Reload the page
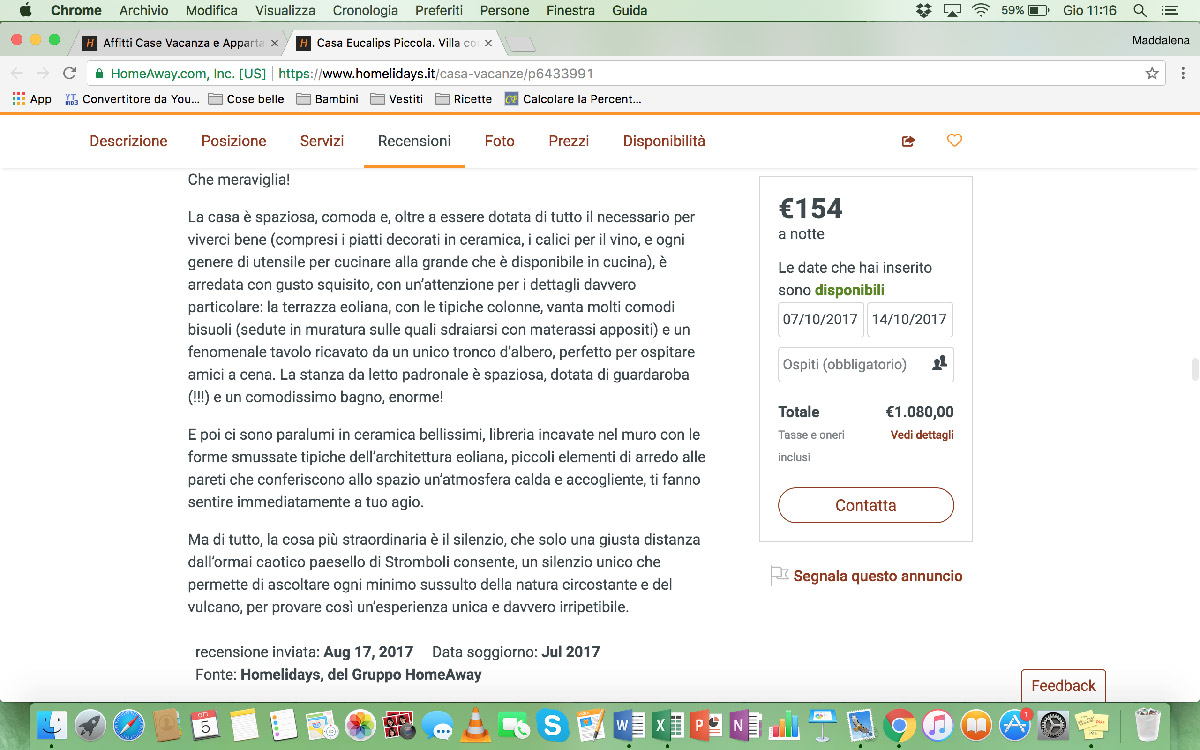 (x=69, y=73)
